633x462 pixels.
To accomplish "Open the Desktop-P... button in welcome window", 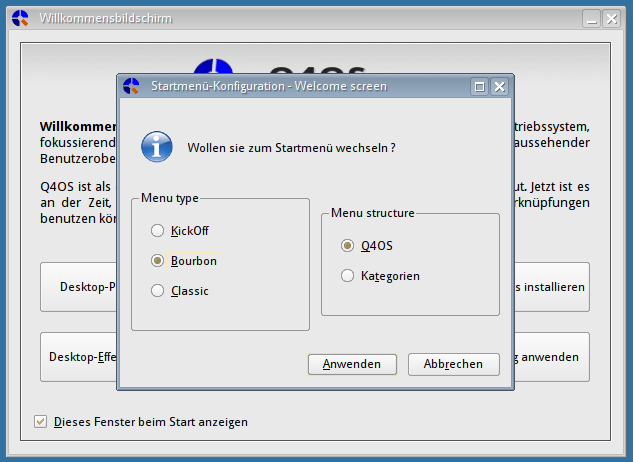I will pos(78,287).
